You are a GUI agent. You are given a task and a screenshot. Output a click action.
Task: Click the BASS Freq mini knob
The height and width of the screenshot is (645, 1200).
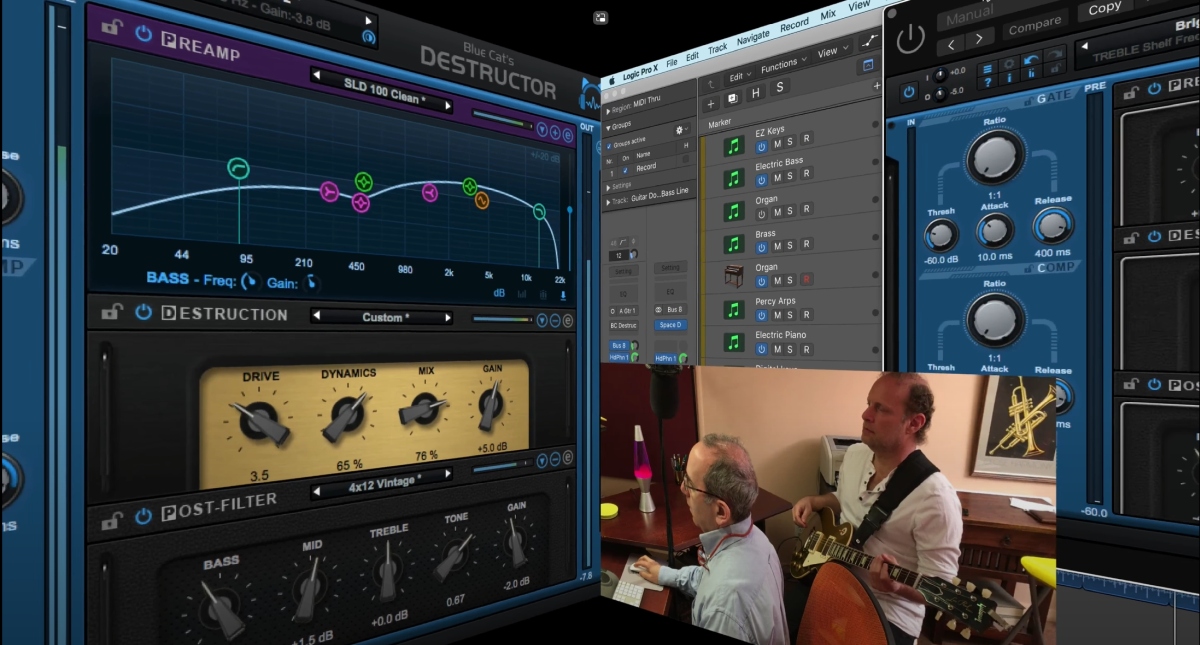click(249, 283)
